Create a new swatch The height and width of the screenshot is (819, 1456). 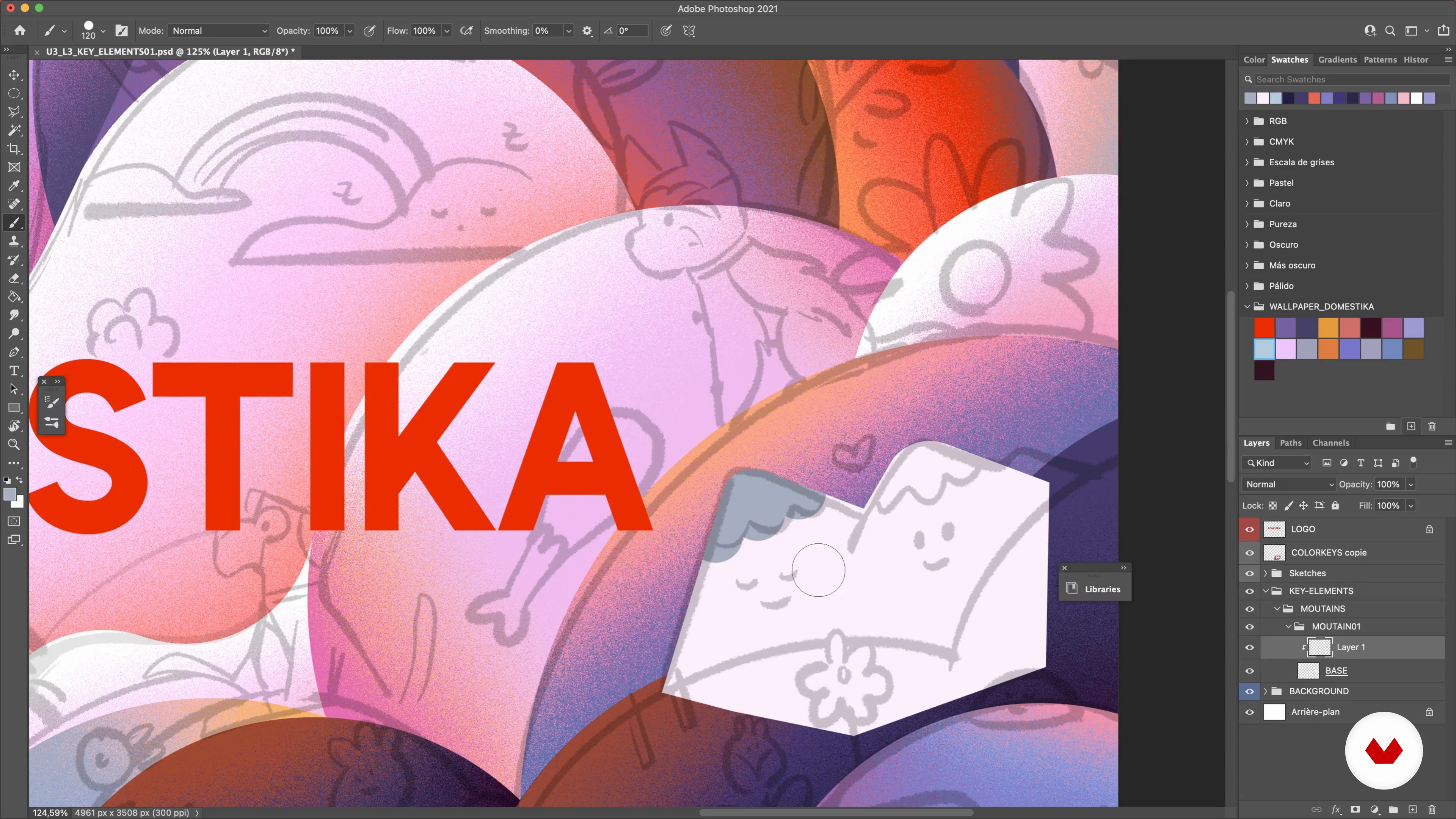pos(1411,426)
